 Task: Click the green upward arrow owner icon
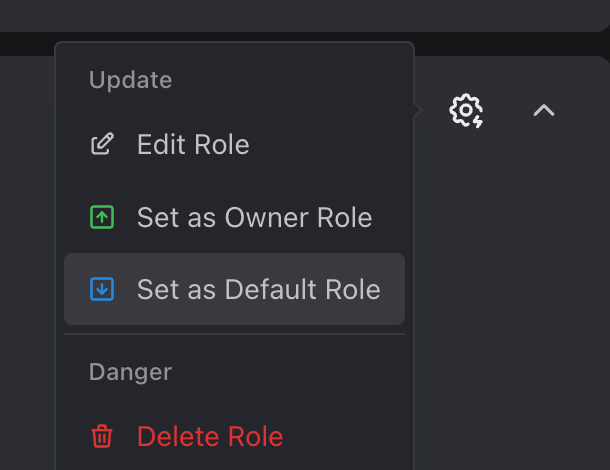[x=102, y=217]
